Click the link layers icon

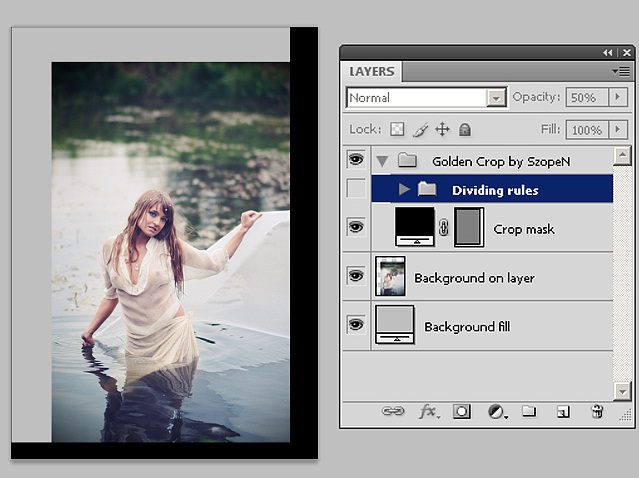coord(393,411)
